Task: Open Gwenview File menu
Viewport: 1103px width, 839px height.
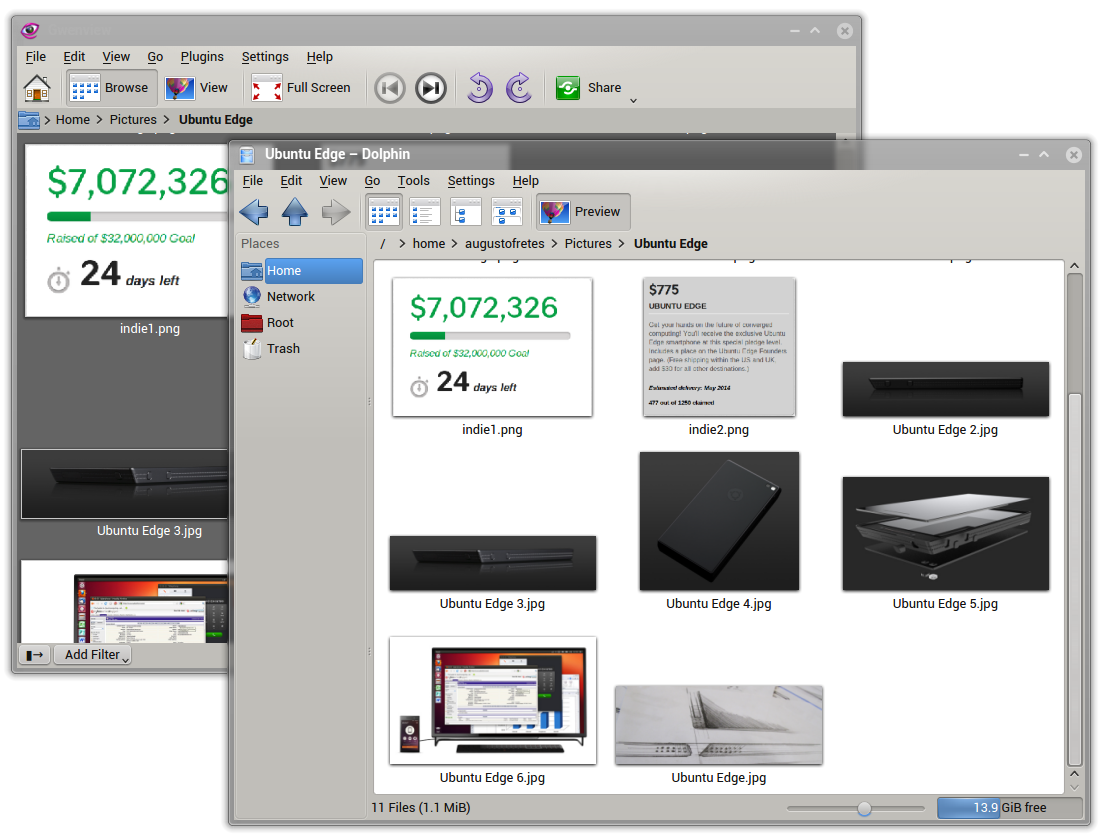Action: (x=36, y=57)
